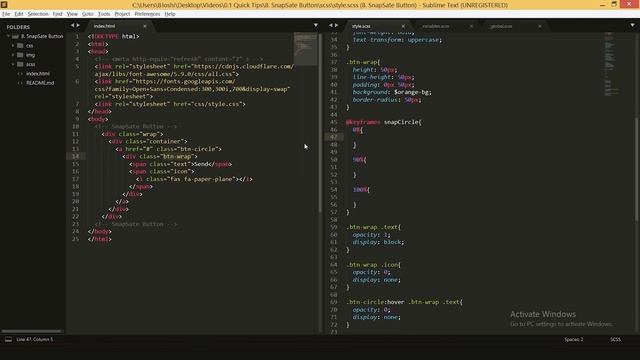Open the Goto menu
This screenshot has height=360, width=640.
tap(87, 14)
